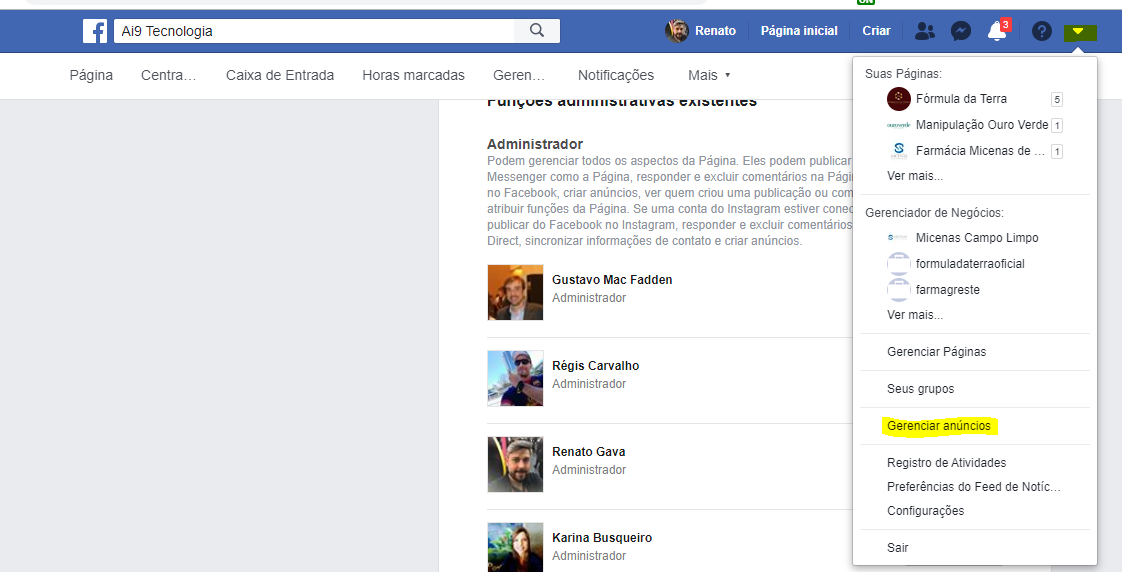
Task: Open Régis Carvalho name link
Action: (595, 366)
